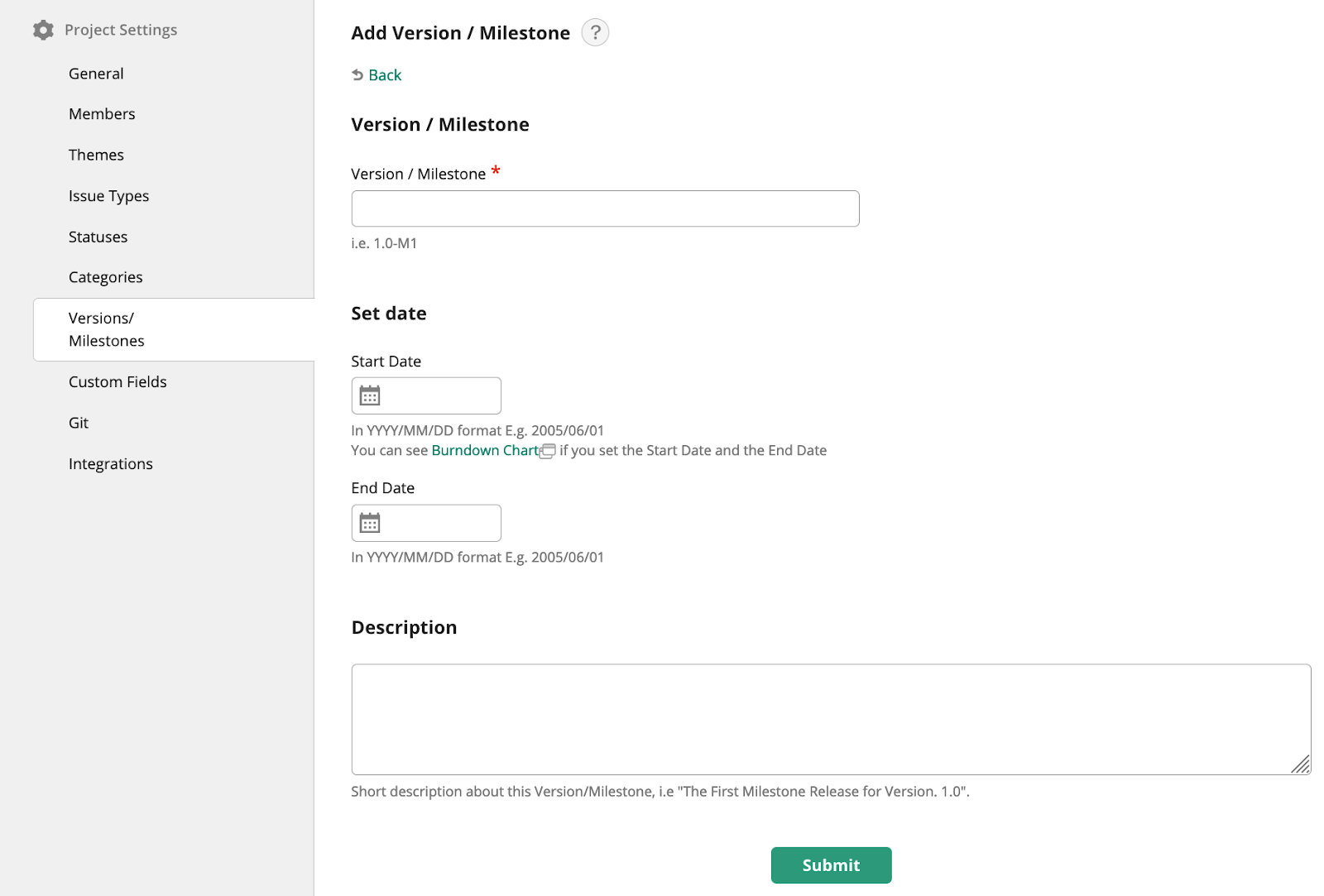Open the Themes settings page
The width and height of the screenshot is (1324, 896).
point(96,155)
